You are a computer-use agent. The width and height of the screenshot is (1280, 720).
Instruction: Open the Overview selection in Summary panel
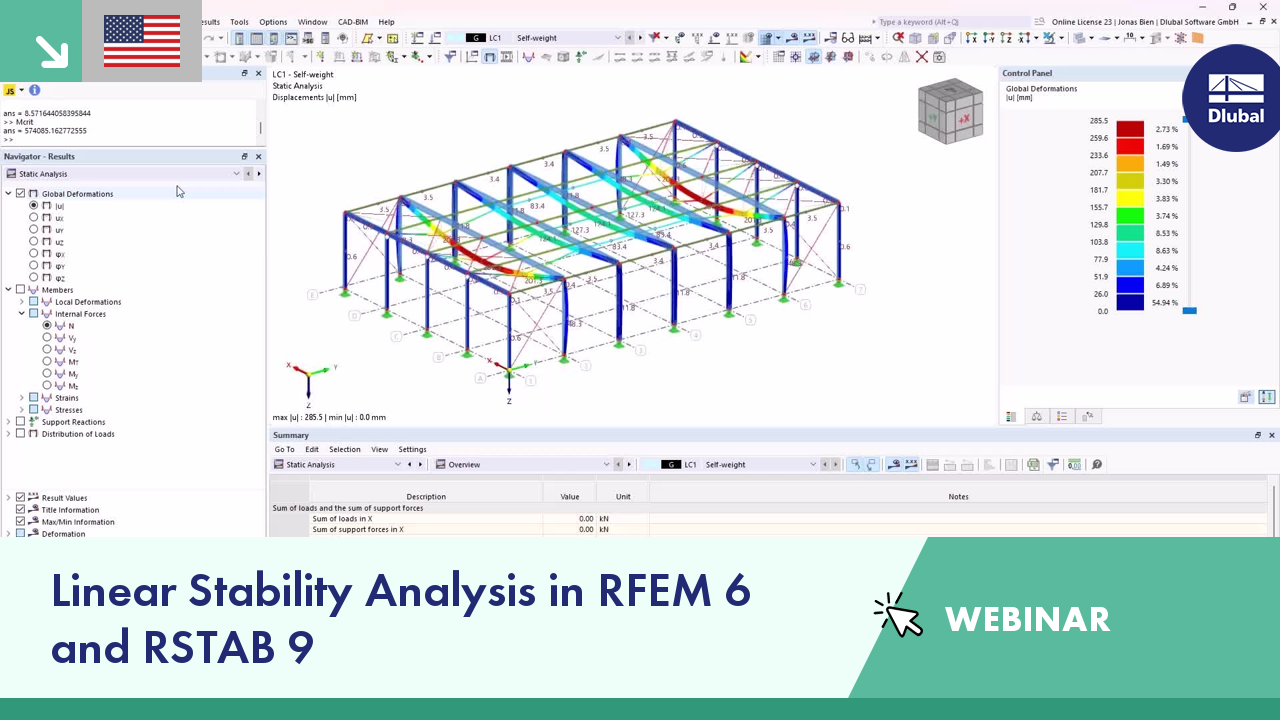[x=465, y=464]
